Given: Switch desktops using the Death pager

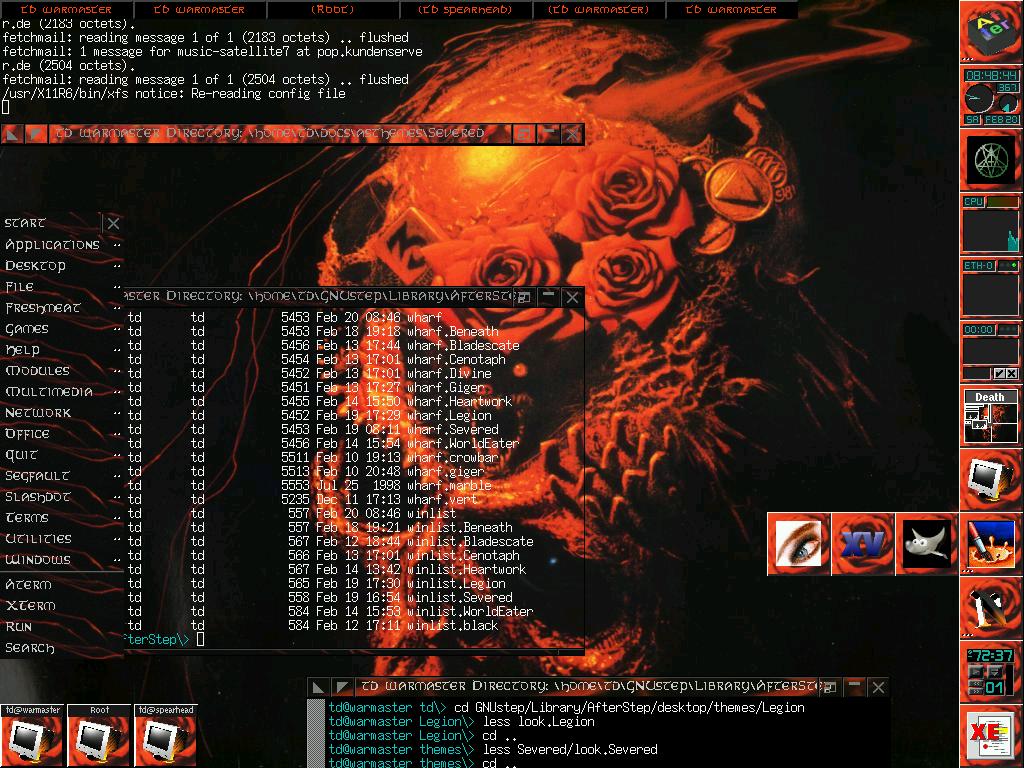Looking at the screenshot, I should coord(990,417).
